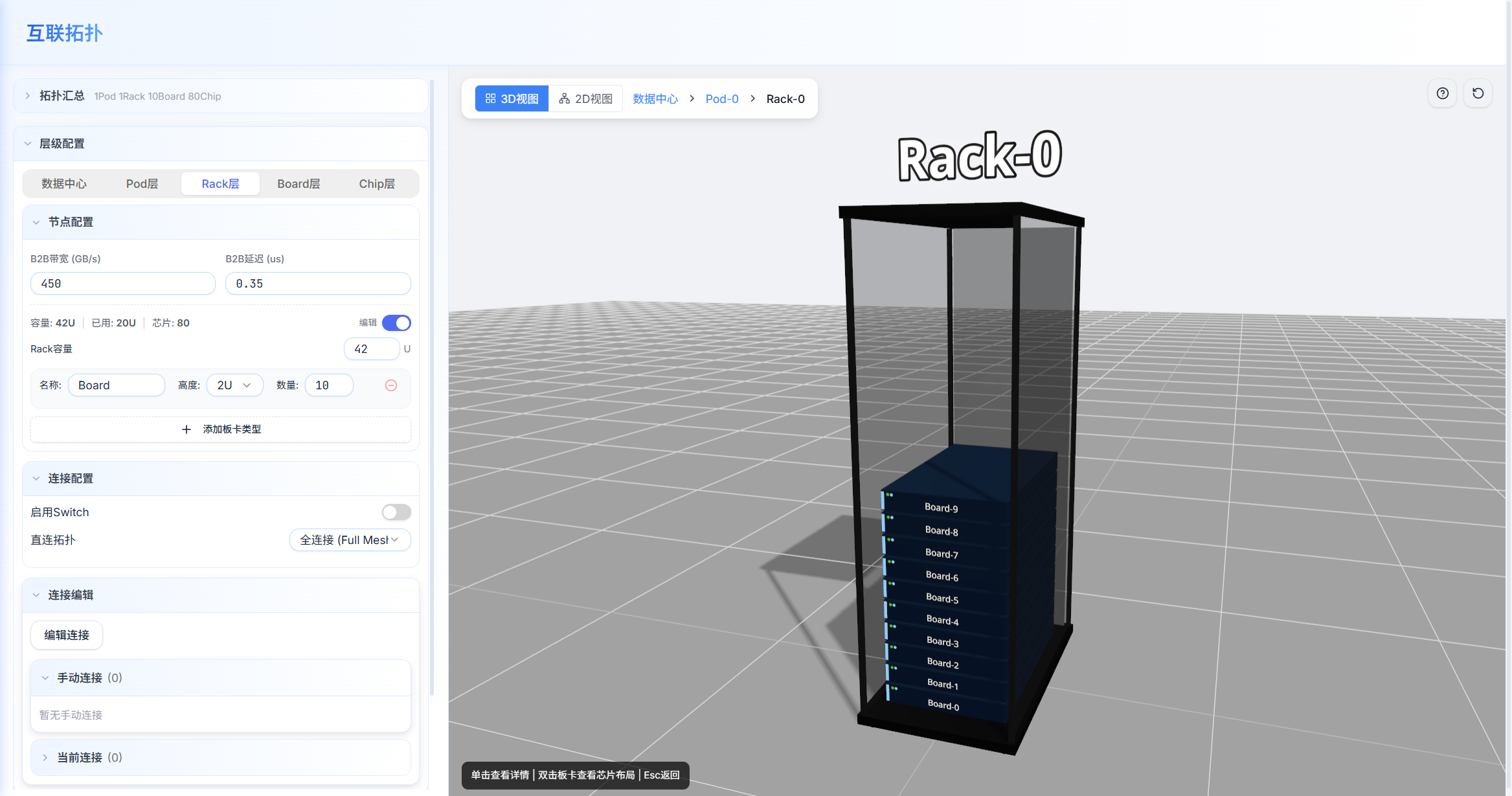Switch to 3D视图 view
This screenshot has width=1512, height=796.
click(x=512, y=98)
